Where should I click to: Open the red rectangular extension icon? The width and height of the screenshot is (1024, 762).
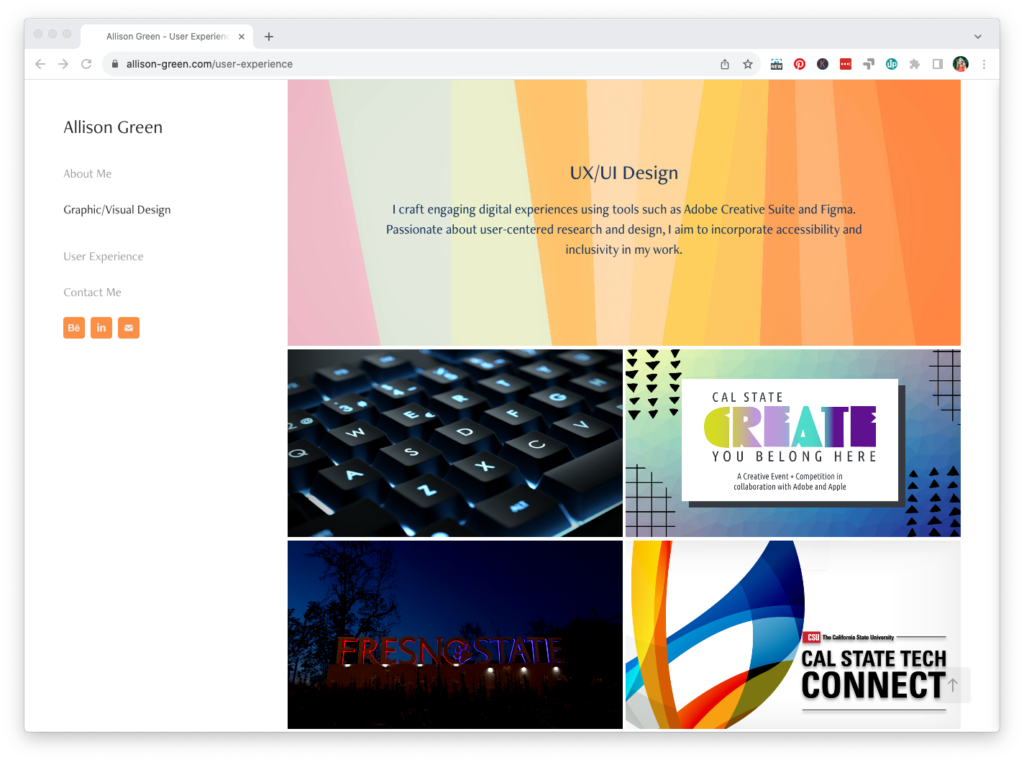[845, 64]
